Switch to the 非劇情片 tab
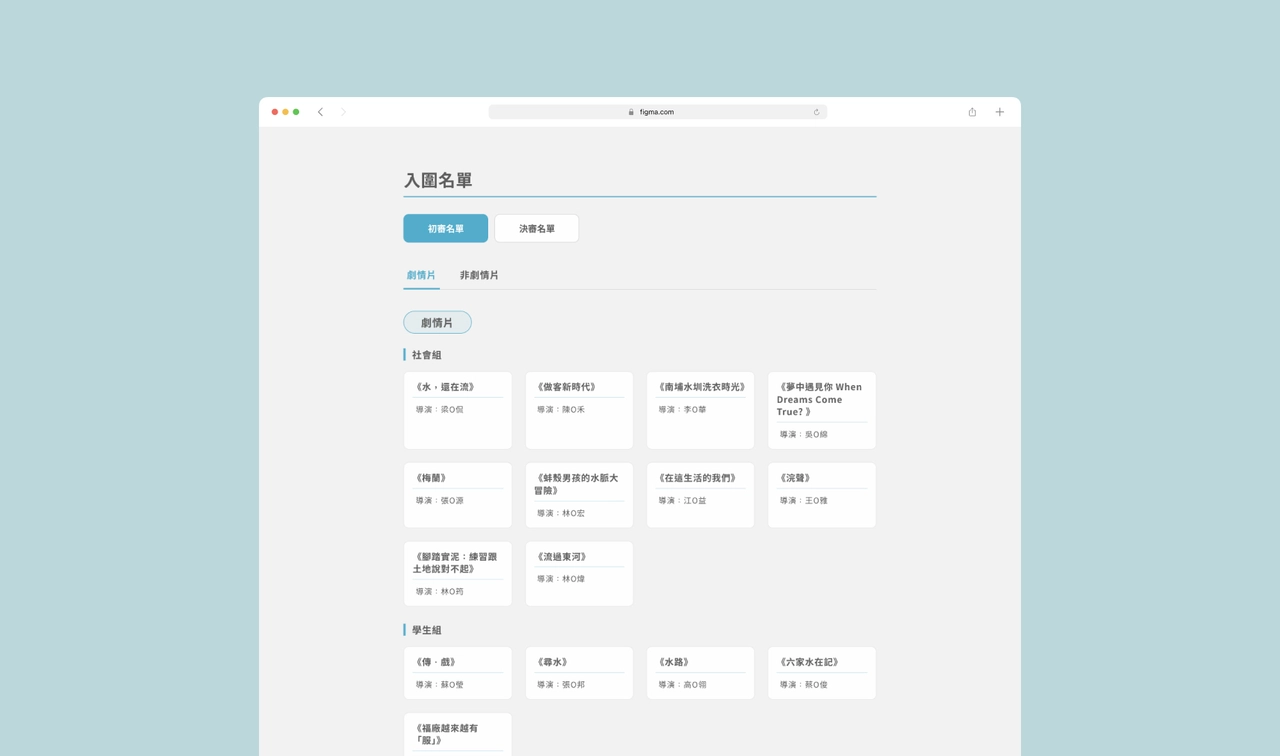The image size is (1280, 756). pos(479,275)
